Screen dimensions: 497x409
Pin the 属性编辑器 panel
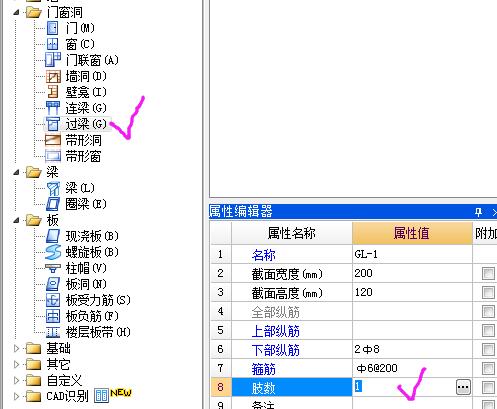[x=478, y=212]
